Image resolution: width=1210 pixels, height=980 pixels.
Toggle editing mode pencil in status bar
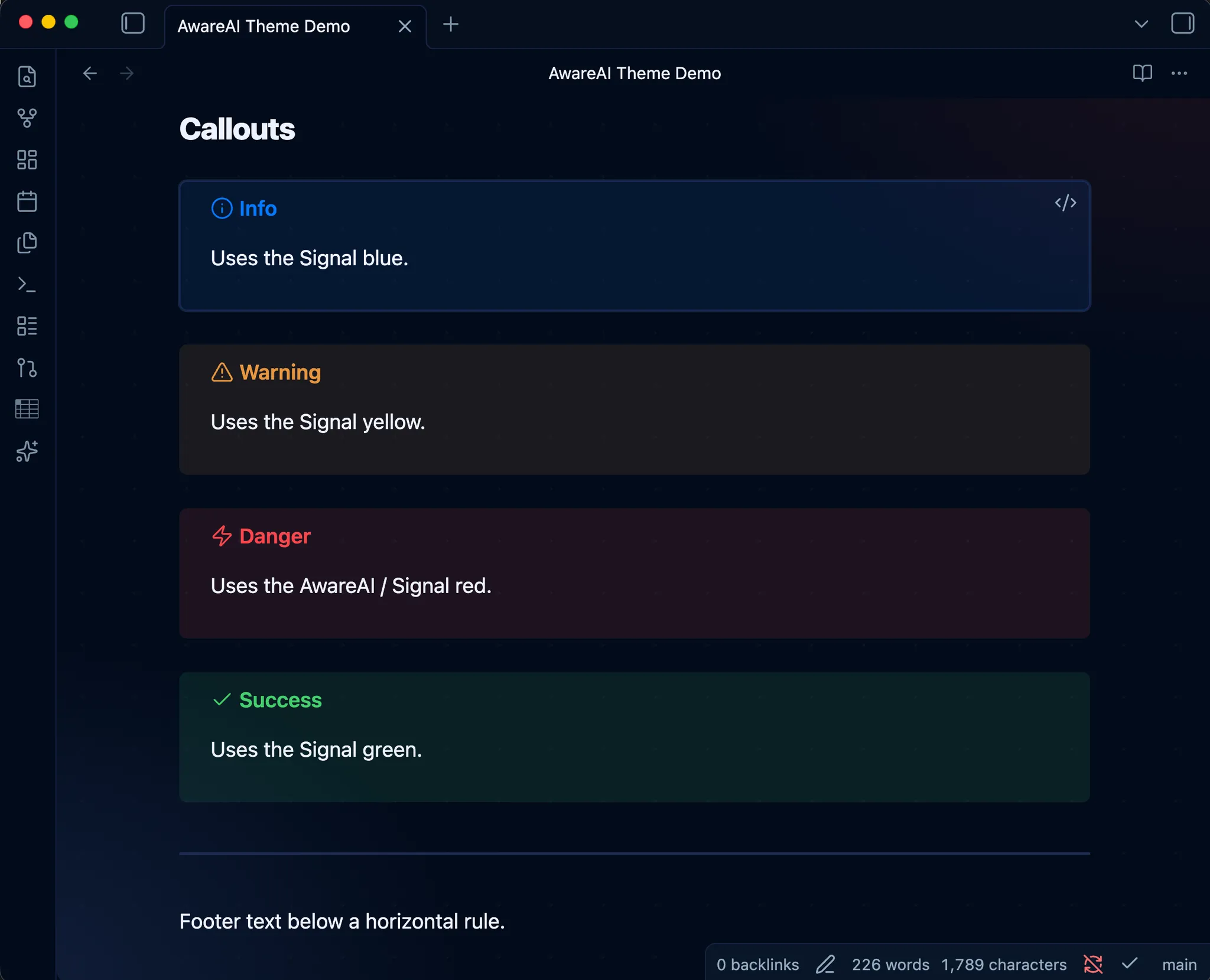point(825,965)
